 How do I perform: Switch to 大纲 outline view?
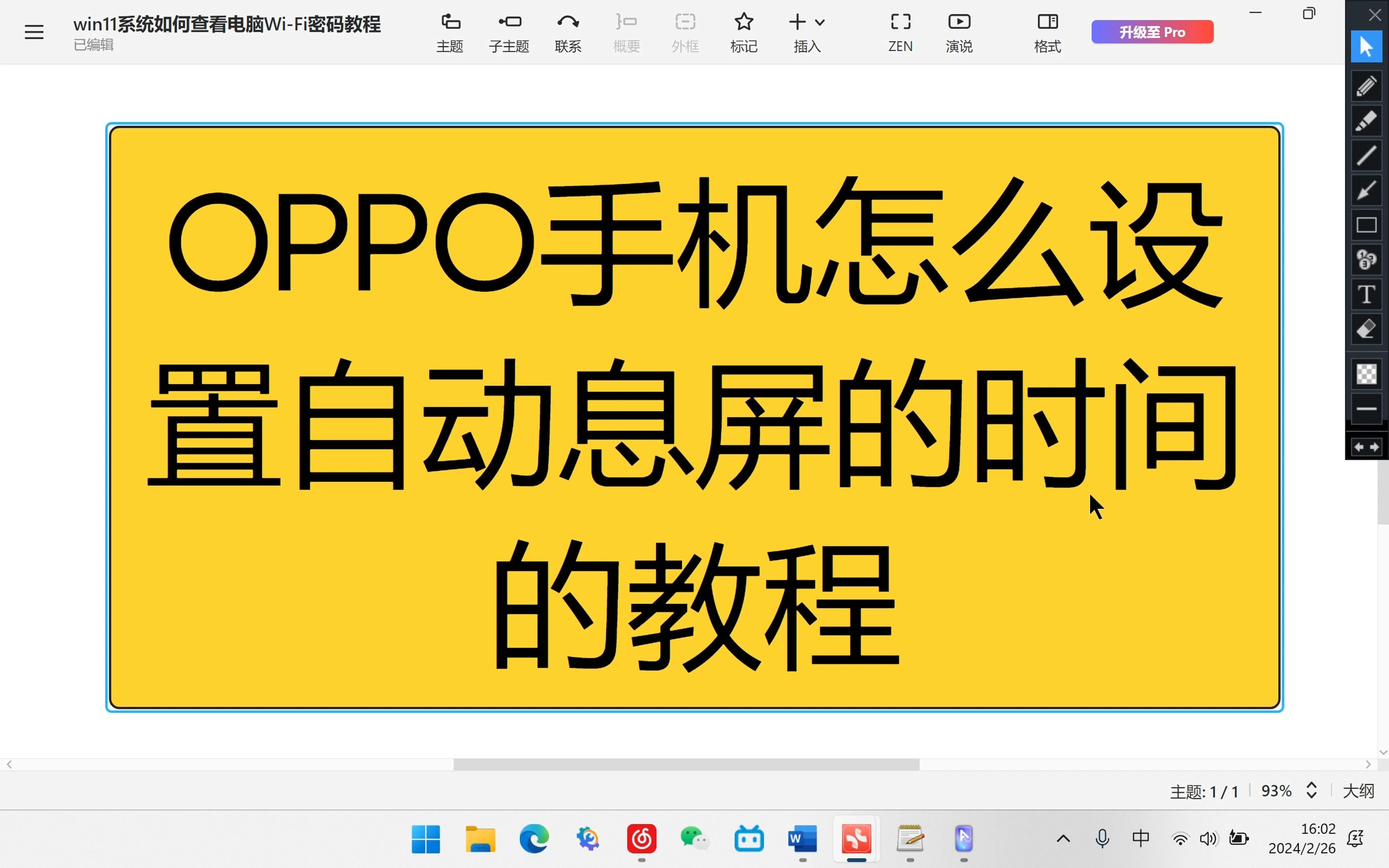(1358, 791)
